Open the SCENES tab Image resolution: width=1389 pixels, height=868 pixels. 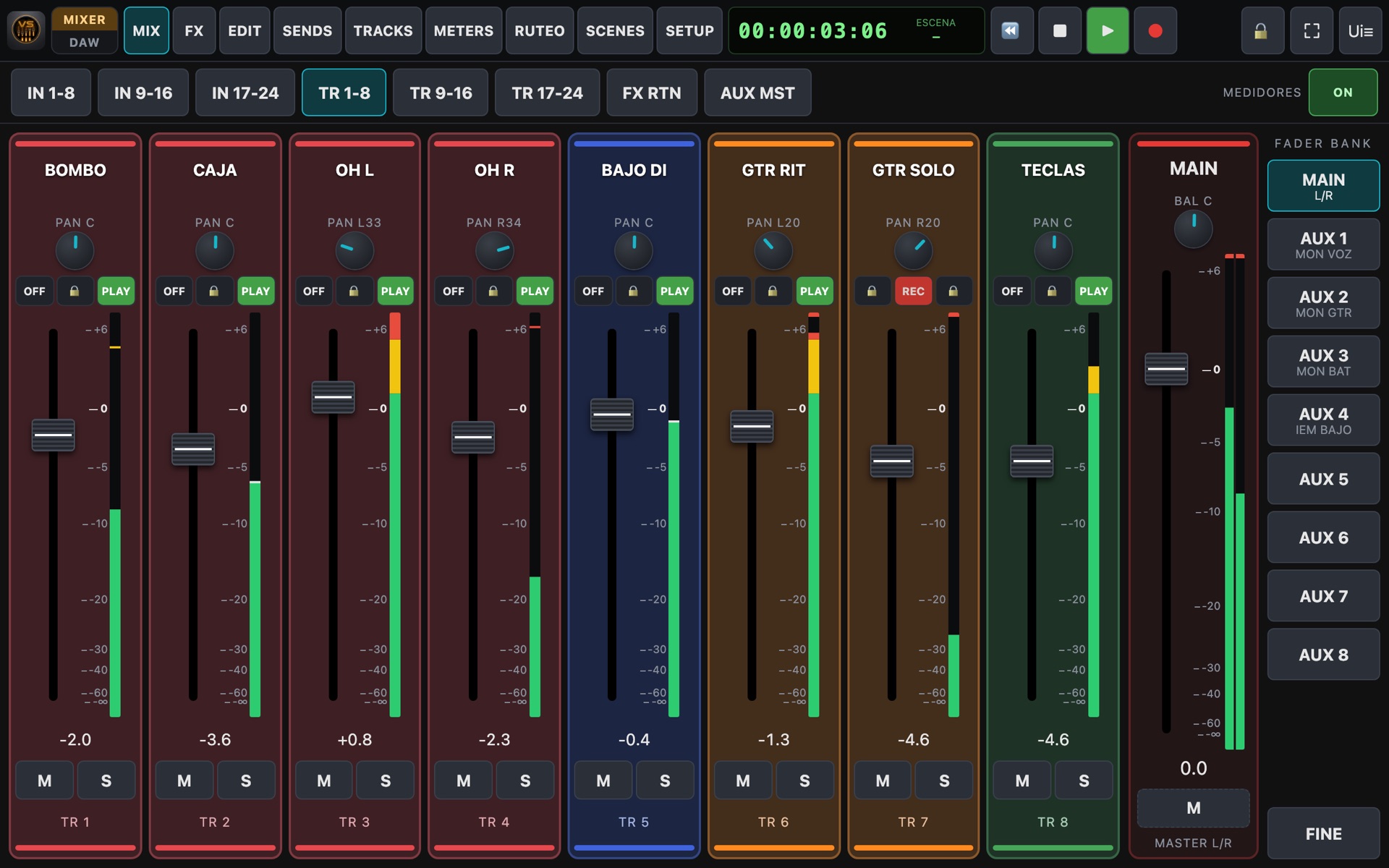click(x=615, y=30)
